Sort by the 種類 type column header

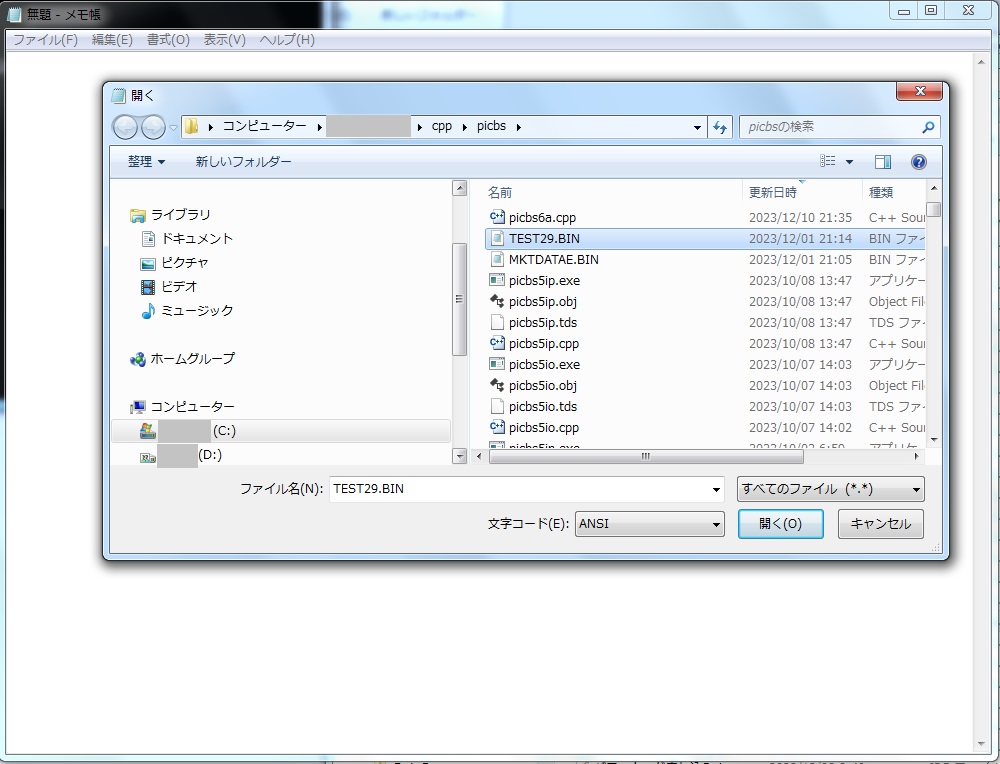click(x=881, y=193)
